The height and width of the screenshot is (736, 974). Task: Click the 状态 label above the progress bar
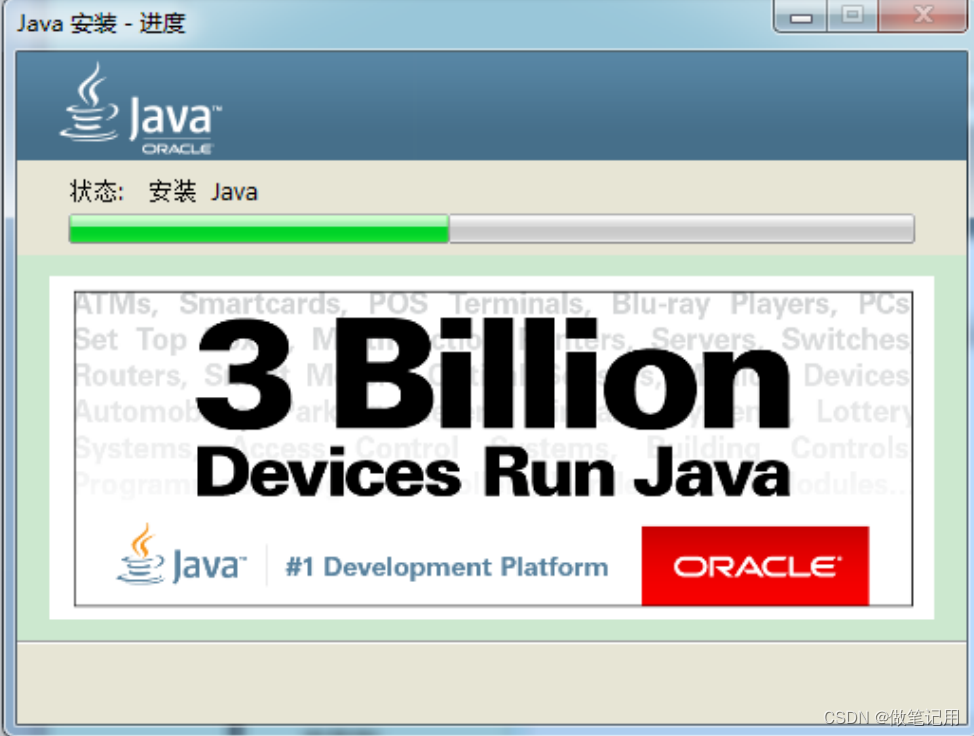click(x=95, y=191)
